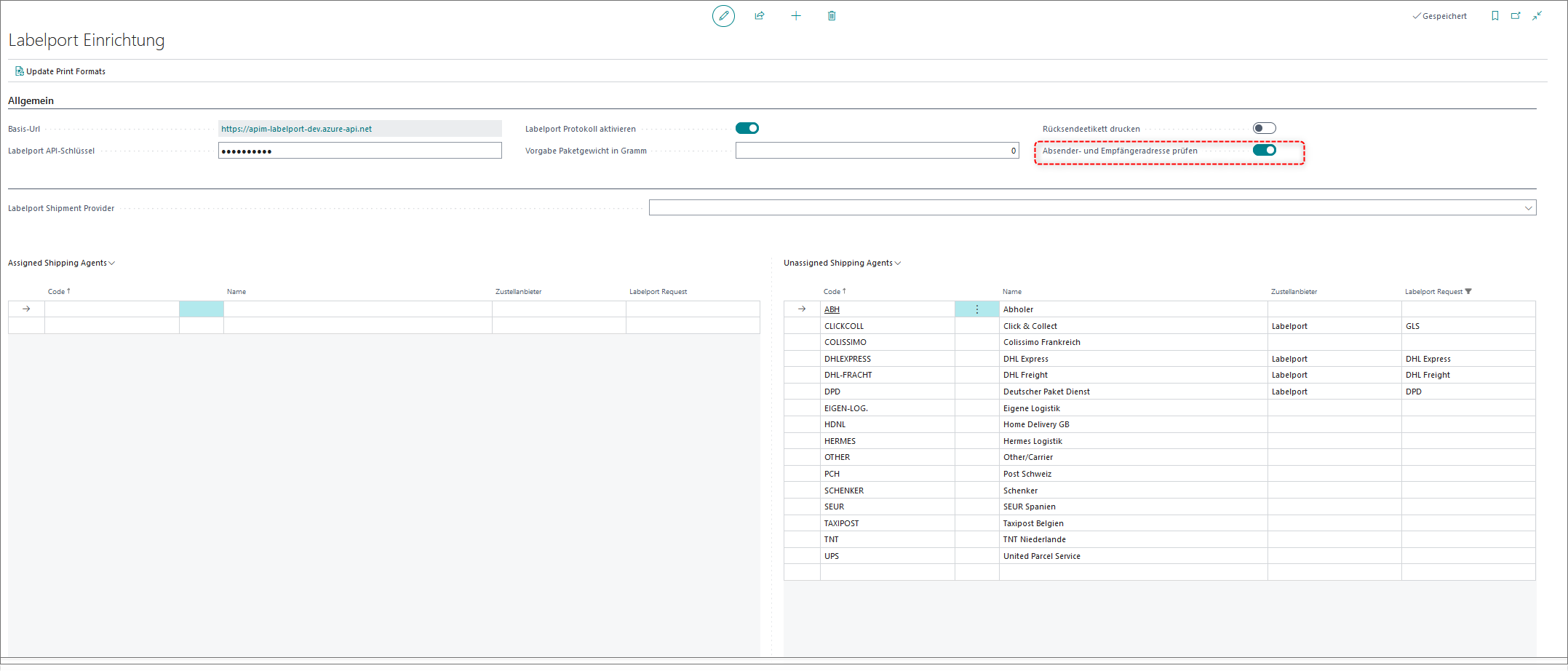Select the PCH code cell

pos(888,474)
